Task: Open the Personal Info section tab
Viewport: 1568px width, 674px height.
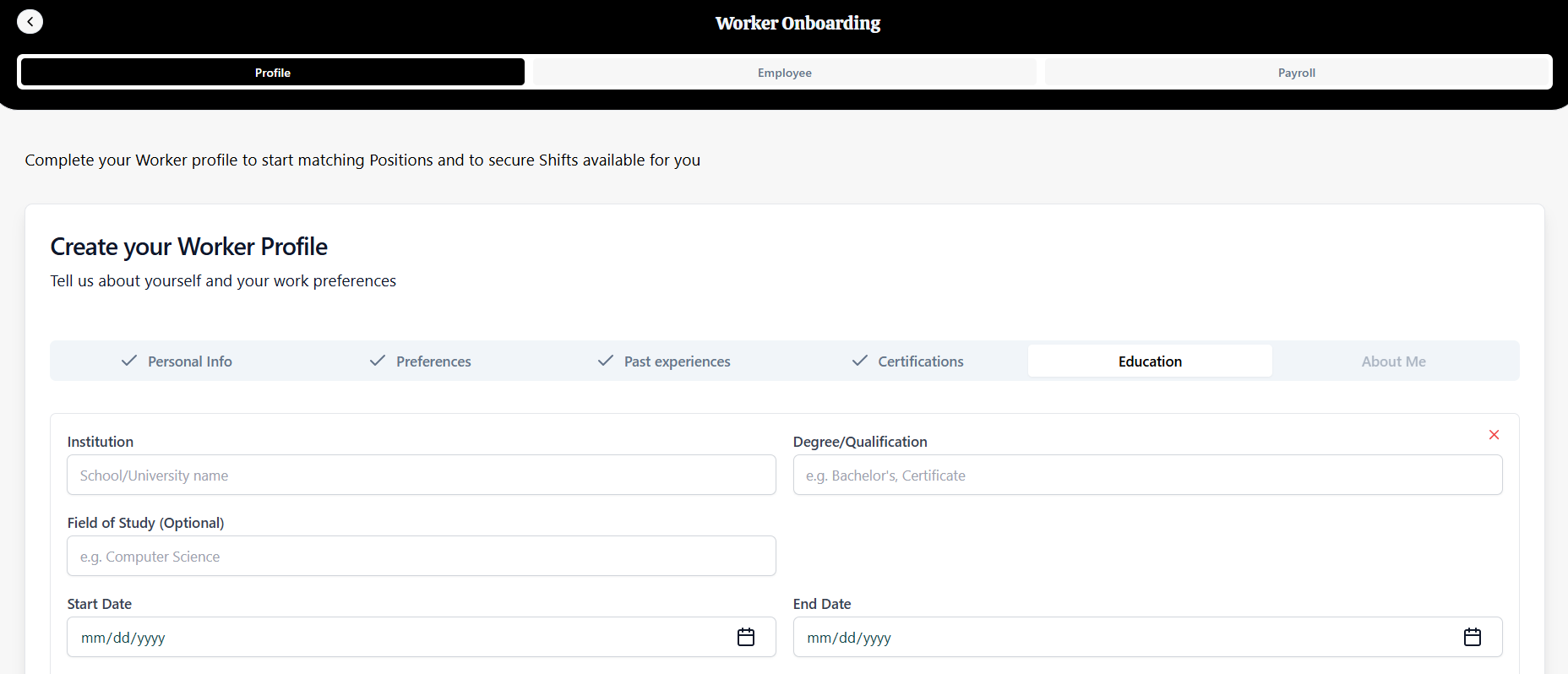Action: (x=177, y=361)
